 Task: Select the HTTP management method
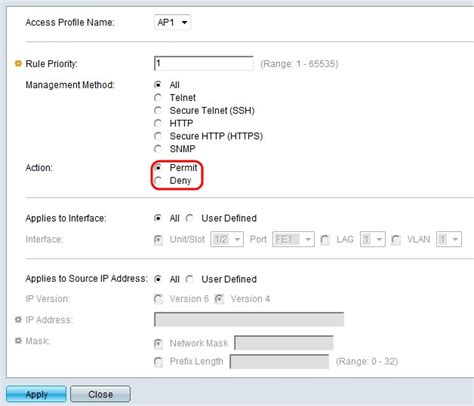(158, 123)
